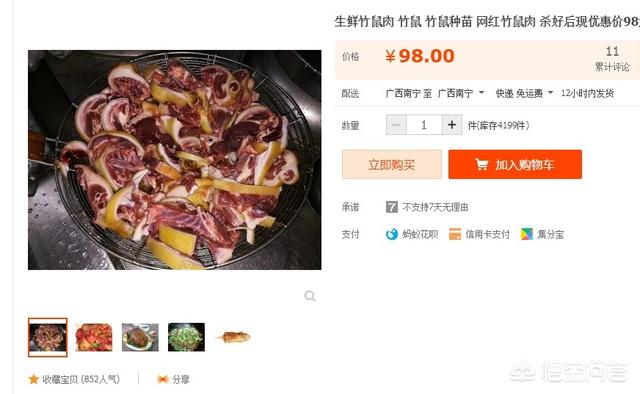Click the star icon beside 收藏宝贝
The height and width of the screenshot is (394, 640).
[x=33, y=379]
